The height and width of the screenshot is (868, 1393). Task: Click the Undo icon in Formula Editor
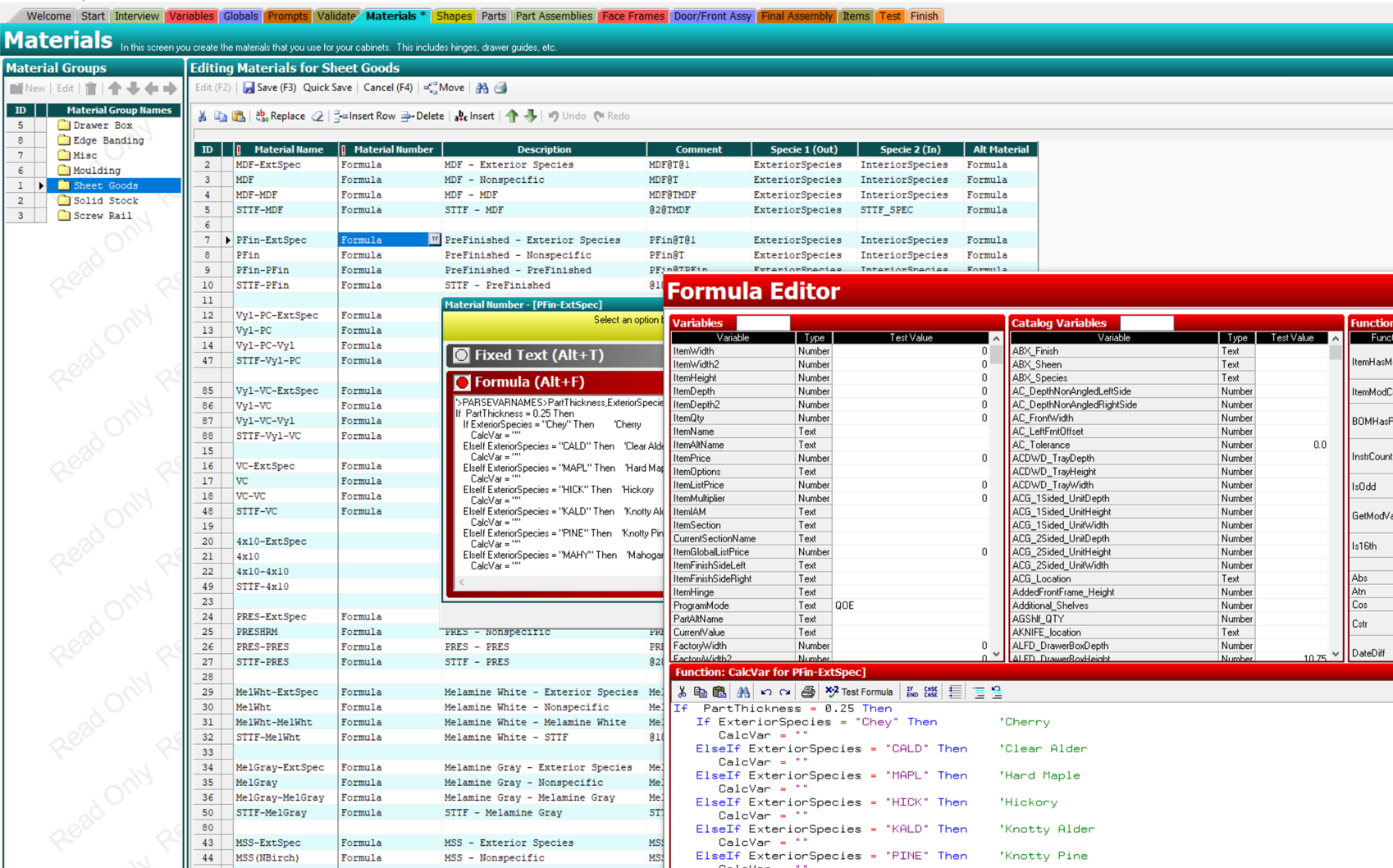pos(765,692)
